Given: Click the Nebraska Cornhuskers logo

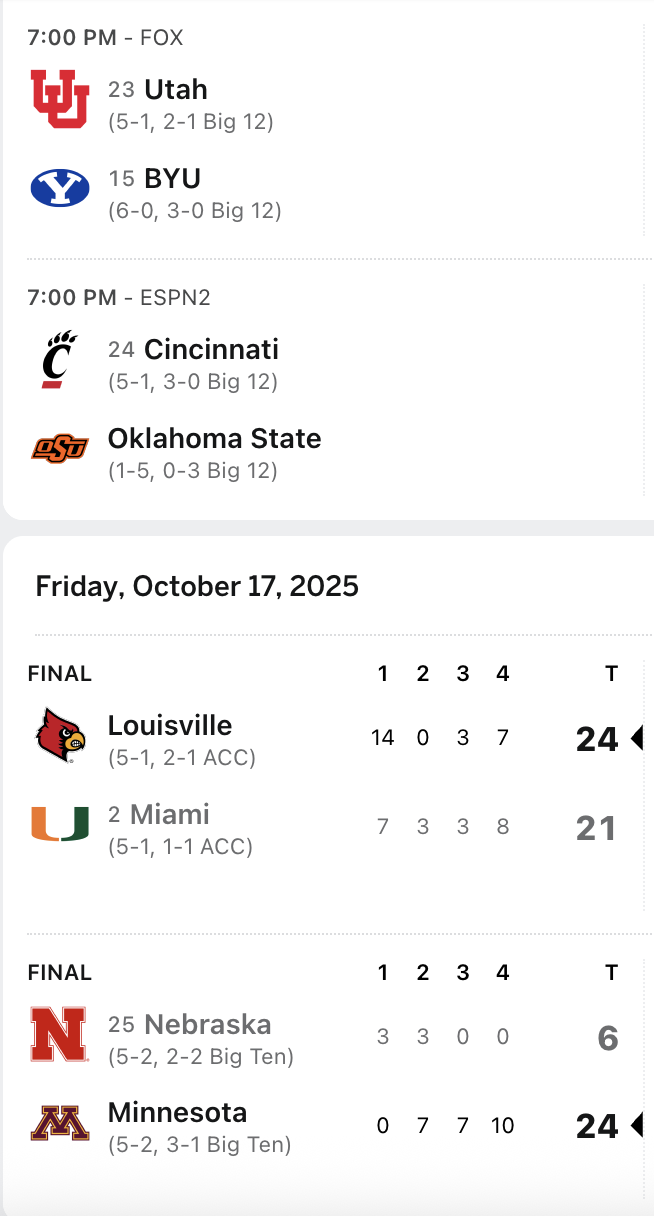Looking at the screenshot, I should (x=60, y=1034).
